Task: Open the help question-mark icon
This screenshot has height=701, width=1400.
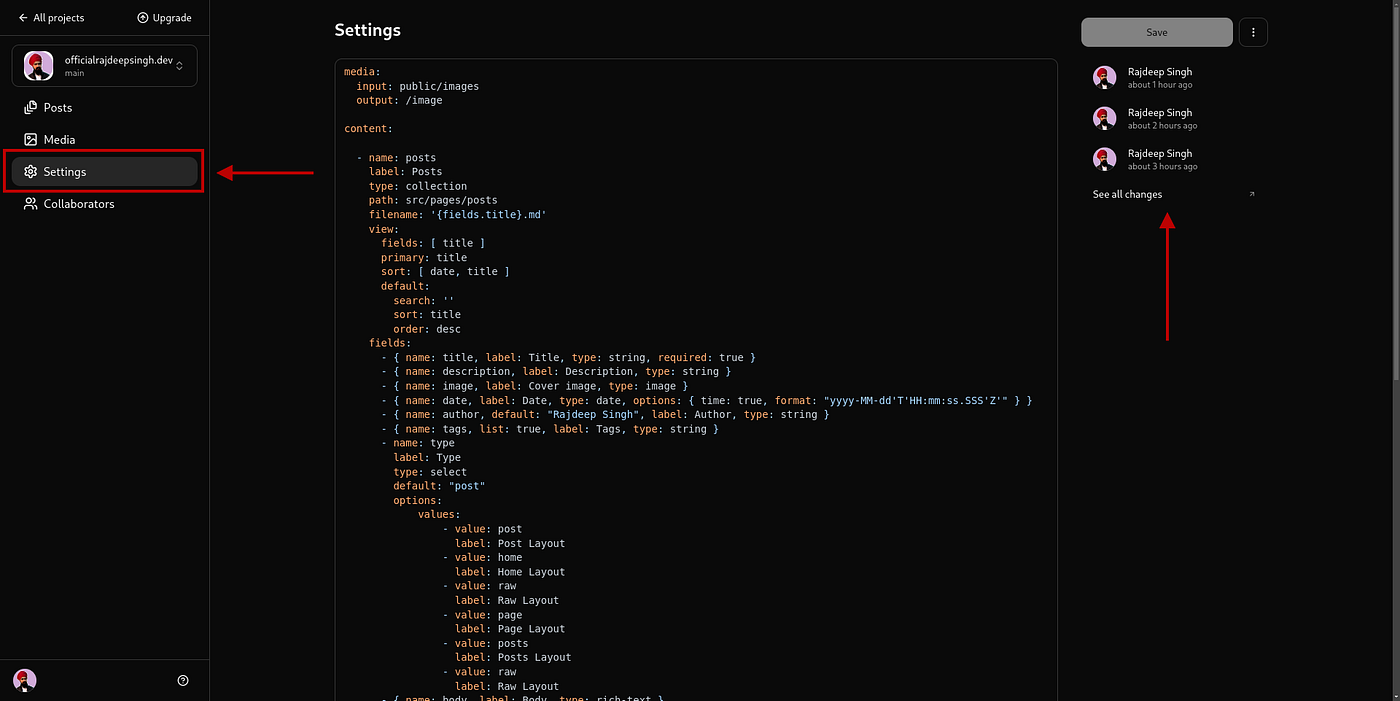Action: pos(183,680)
